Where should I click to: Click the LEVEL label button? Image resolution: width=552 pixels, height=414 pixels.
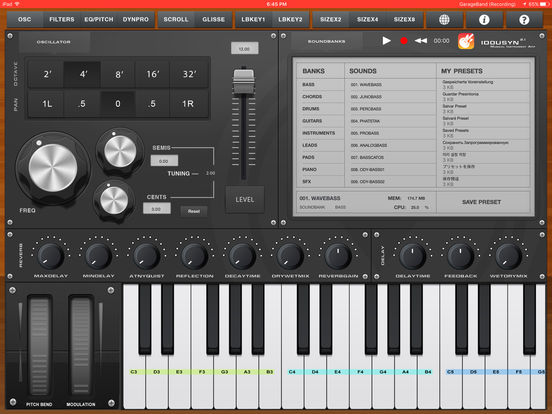coord(245,200)
